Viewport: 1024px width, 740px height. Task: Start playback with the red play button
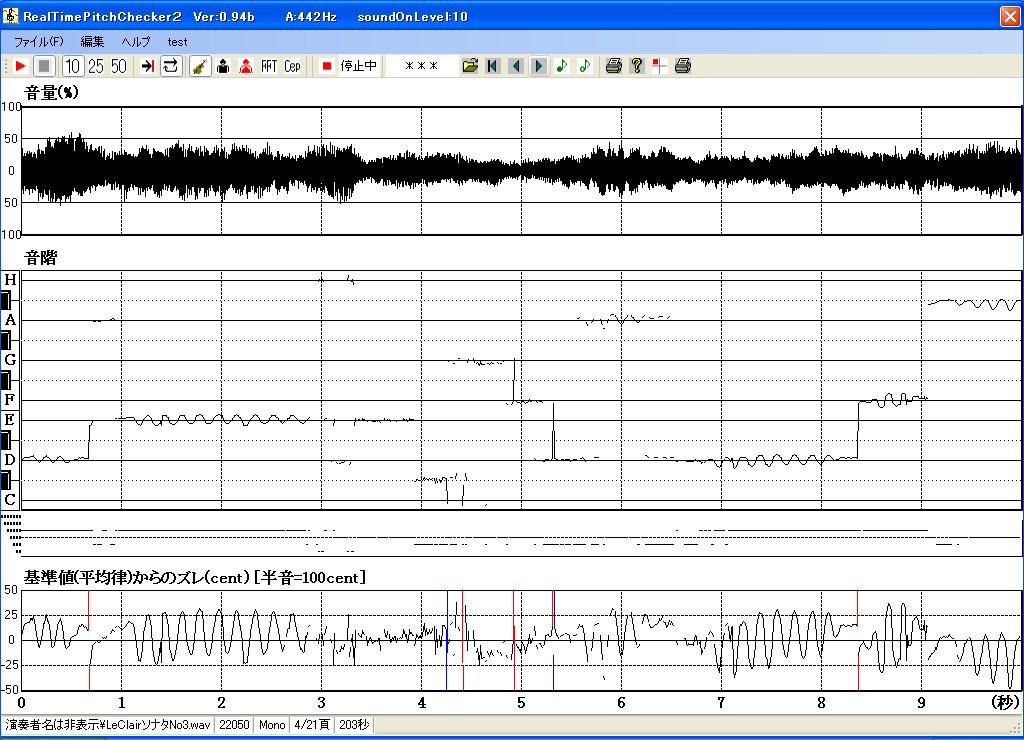click(20, 66)
